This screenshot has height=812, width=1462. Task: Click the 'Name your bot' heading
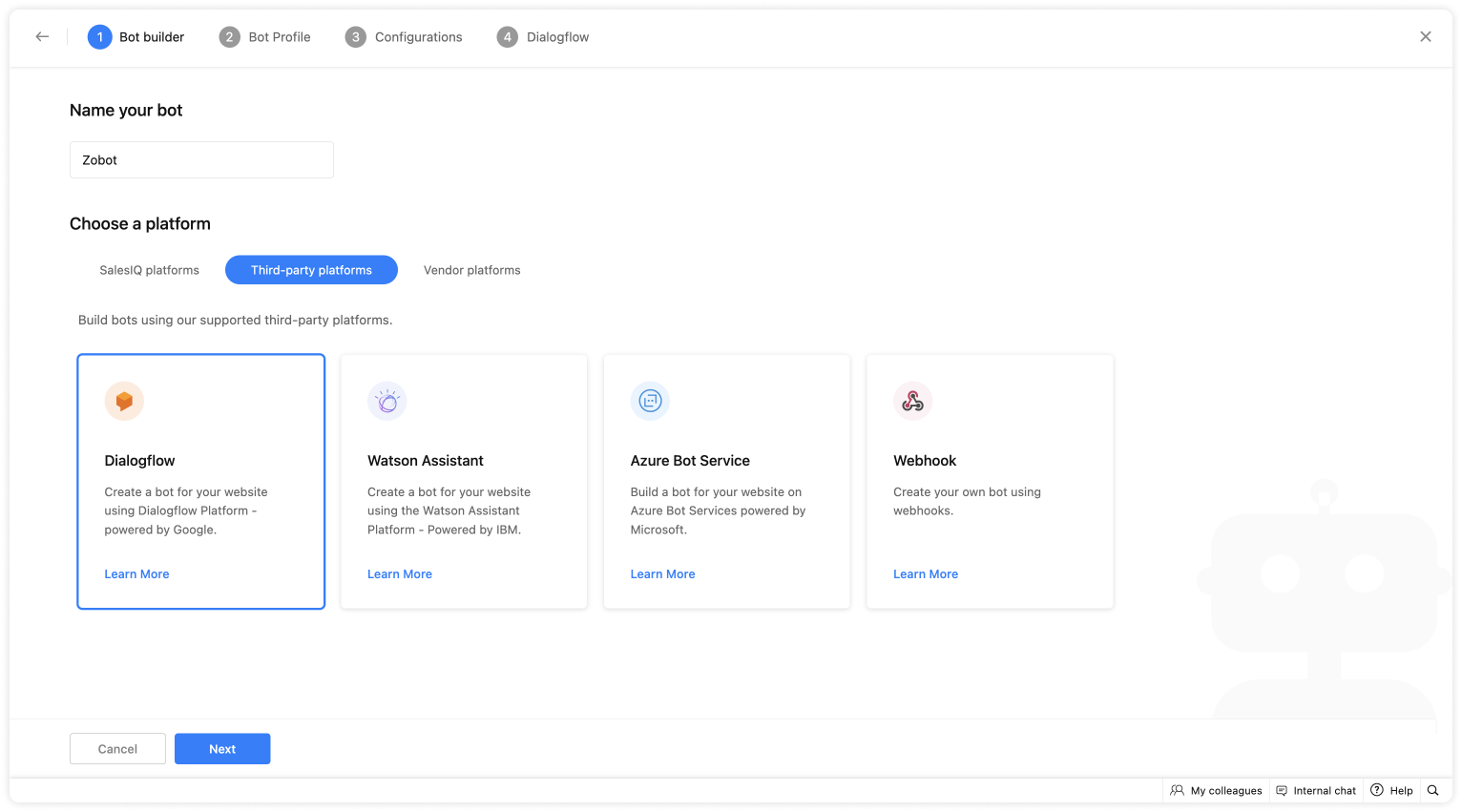[126, 110]
